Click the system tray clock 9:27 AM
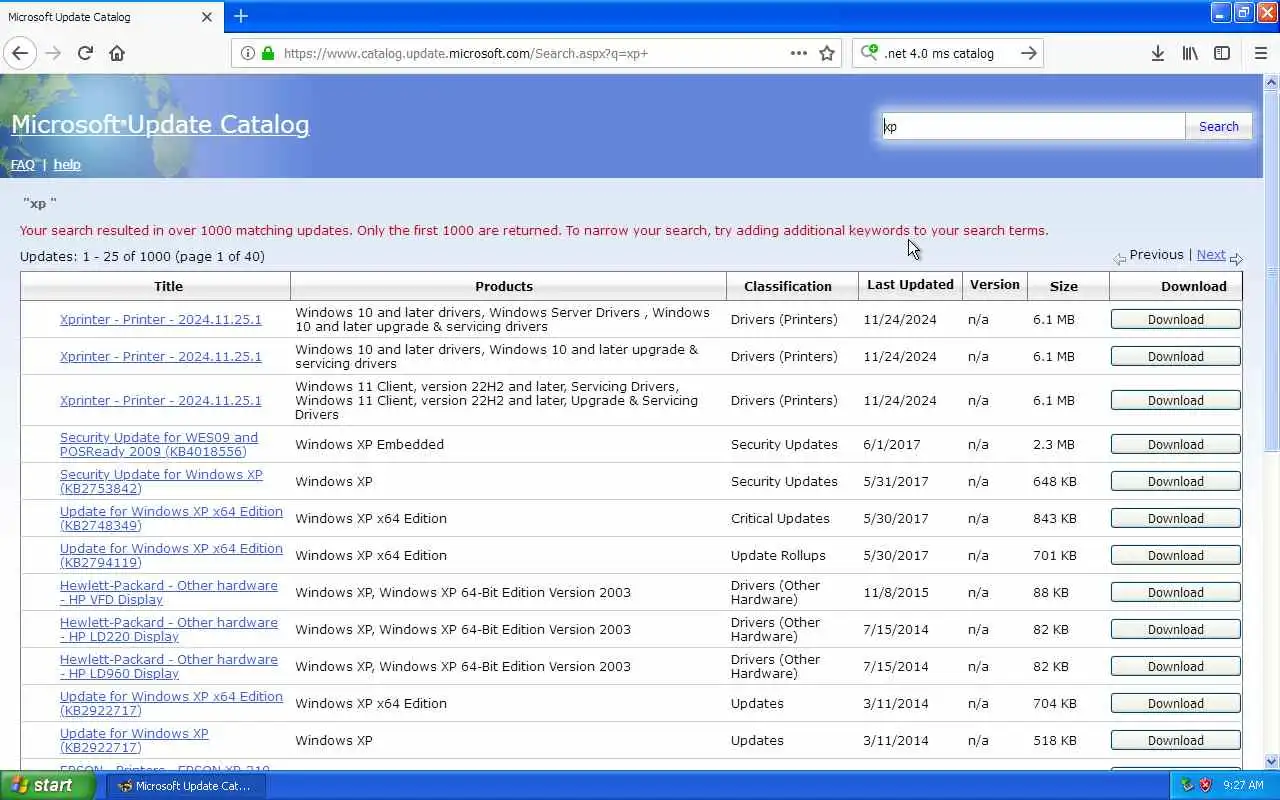1280x800 pixels. 1243,786
